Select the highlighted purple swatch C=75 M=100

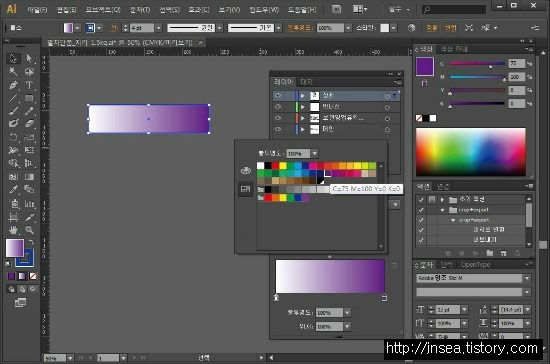point(328,173)
